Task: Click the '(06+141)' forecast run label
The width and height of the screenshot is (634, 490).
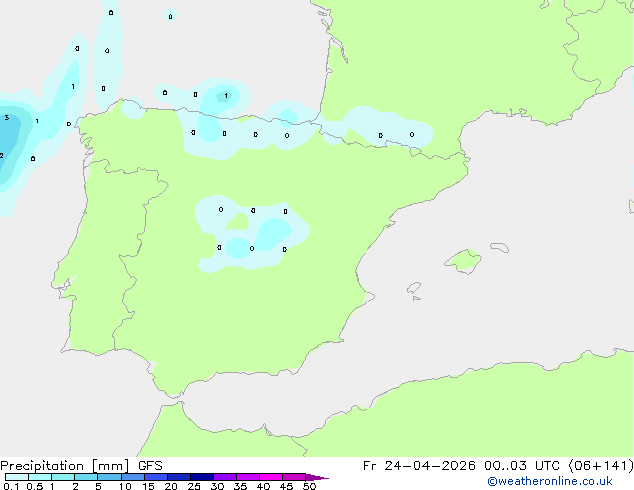Action: click(601, 466)
